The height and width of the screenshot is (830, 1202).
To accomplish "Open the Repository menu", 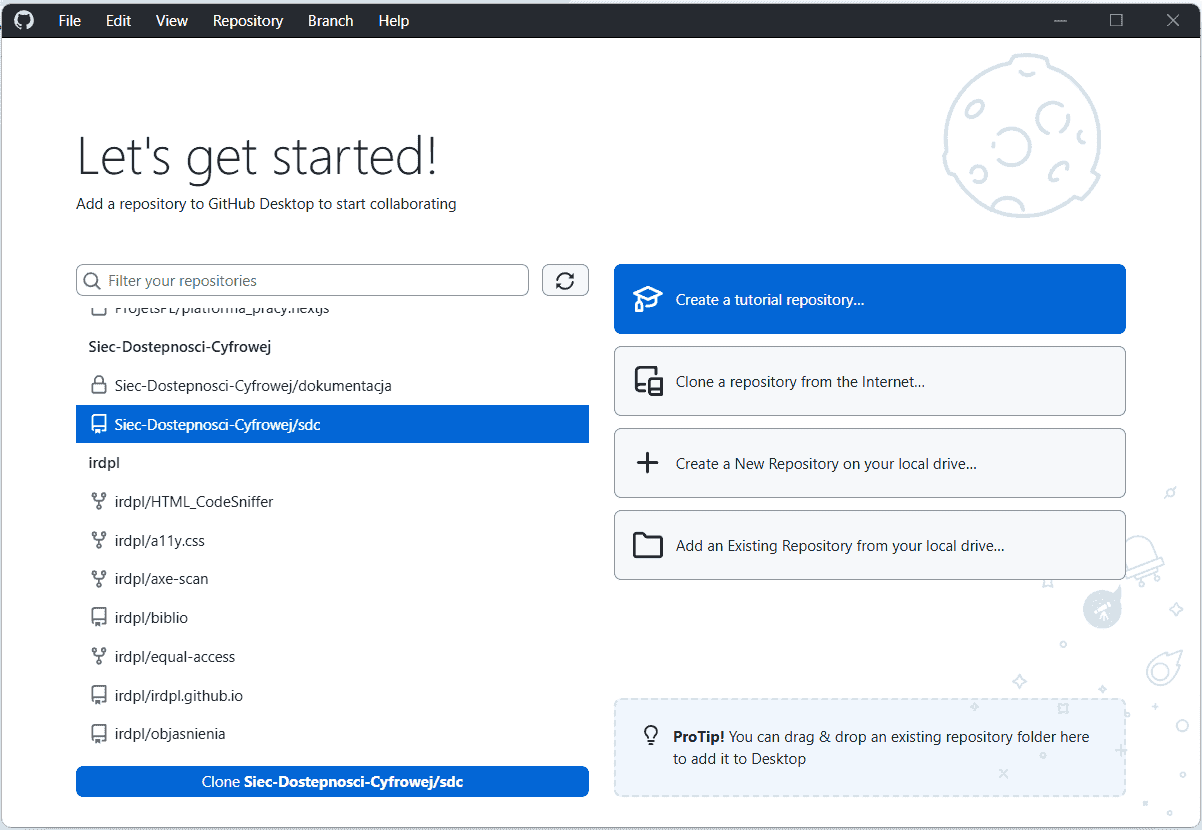I will [x=248, y=21].
